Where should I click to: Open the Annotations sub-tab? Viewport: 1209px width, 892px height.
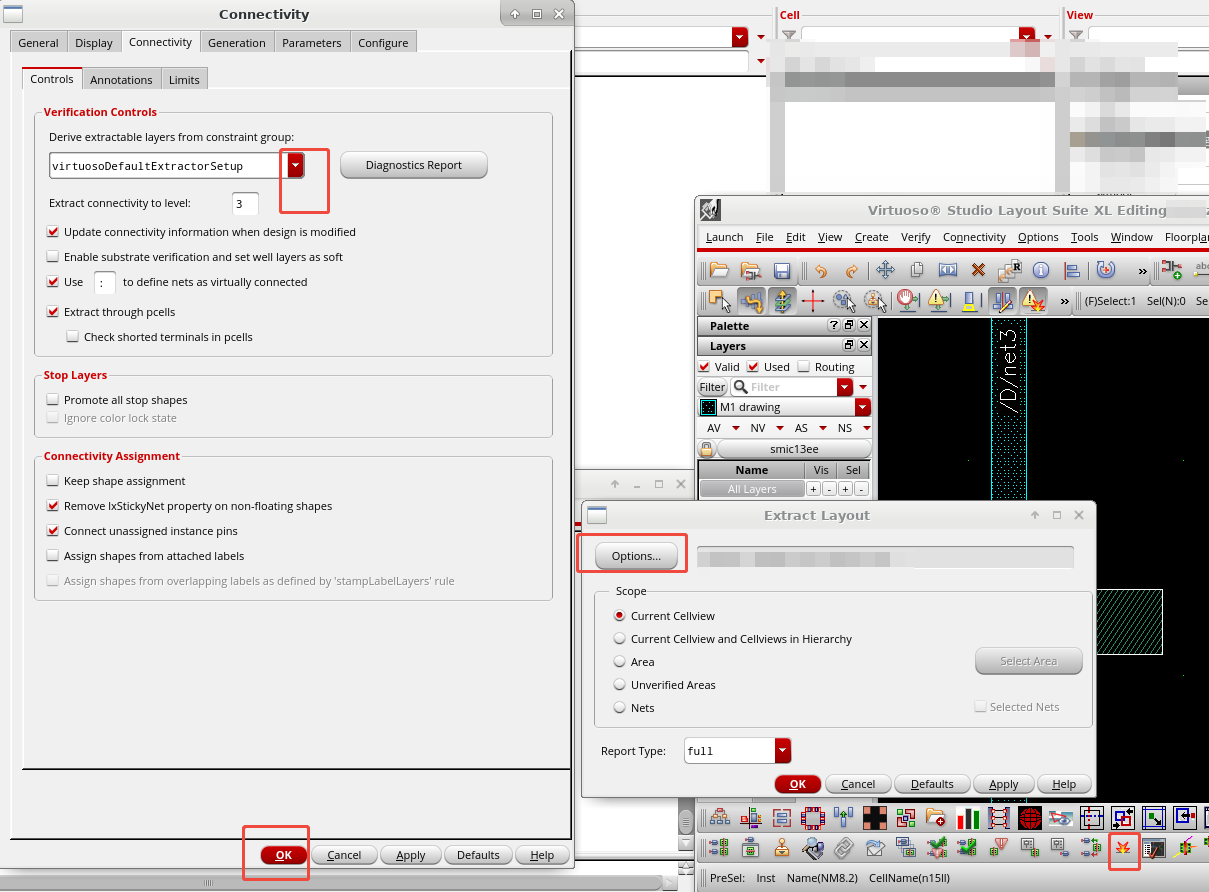(x=121, y=80)
